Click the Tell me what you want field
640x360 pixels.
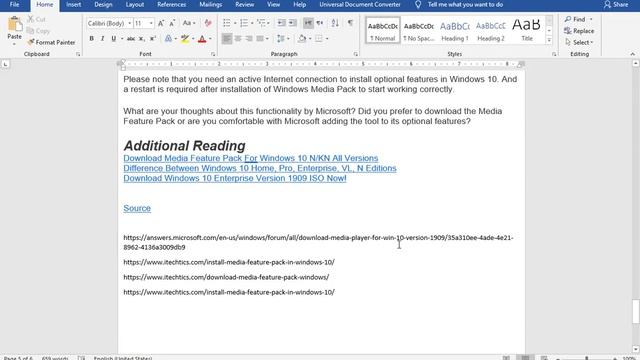tap(459, 5)
